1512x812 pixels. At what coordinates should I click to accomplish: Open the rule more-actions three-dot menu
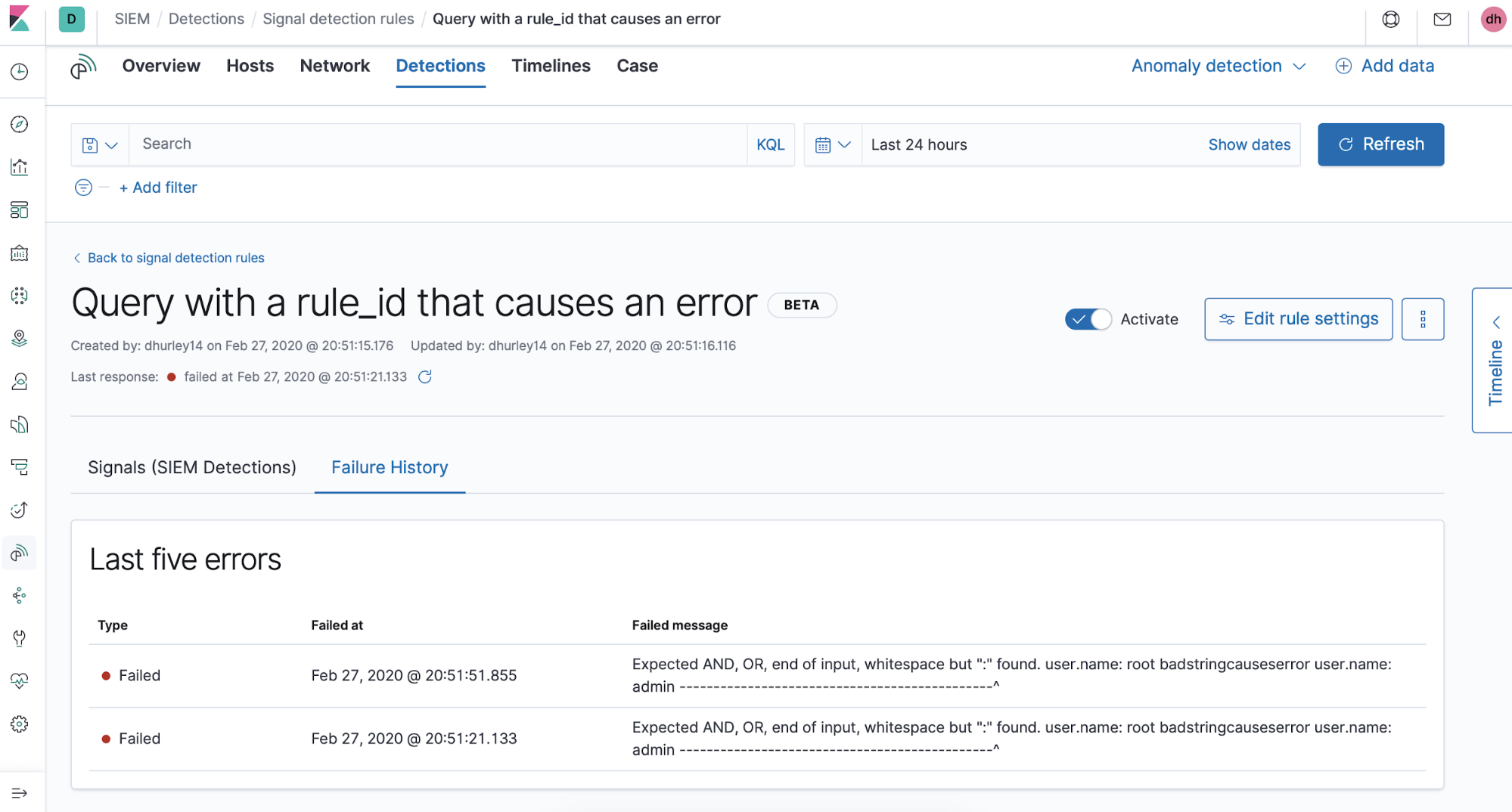pos(1423,319)
